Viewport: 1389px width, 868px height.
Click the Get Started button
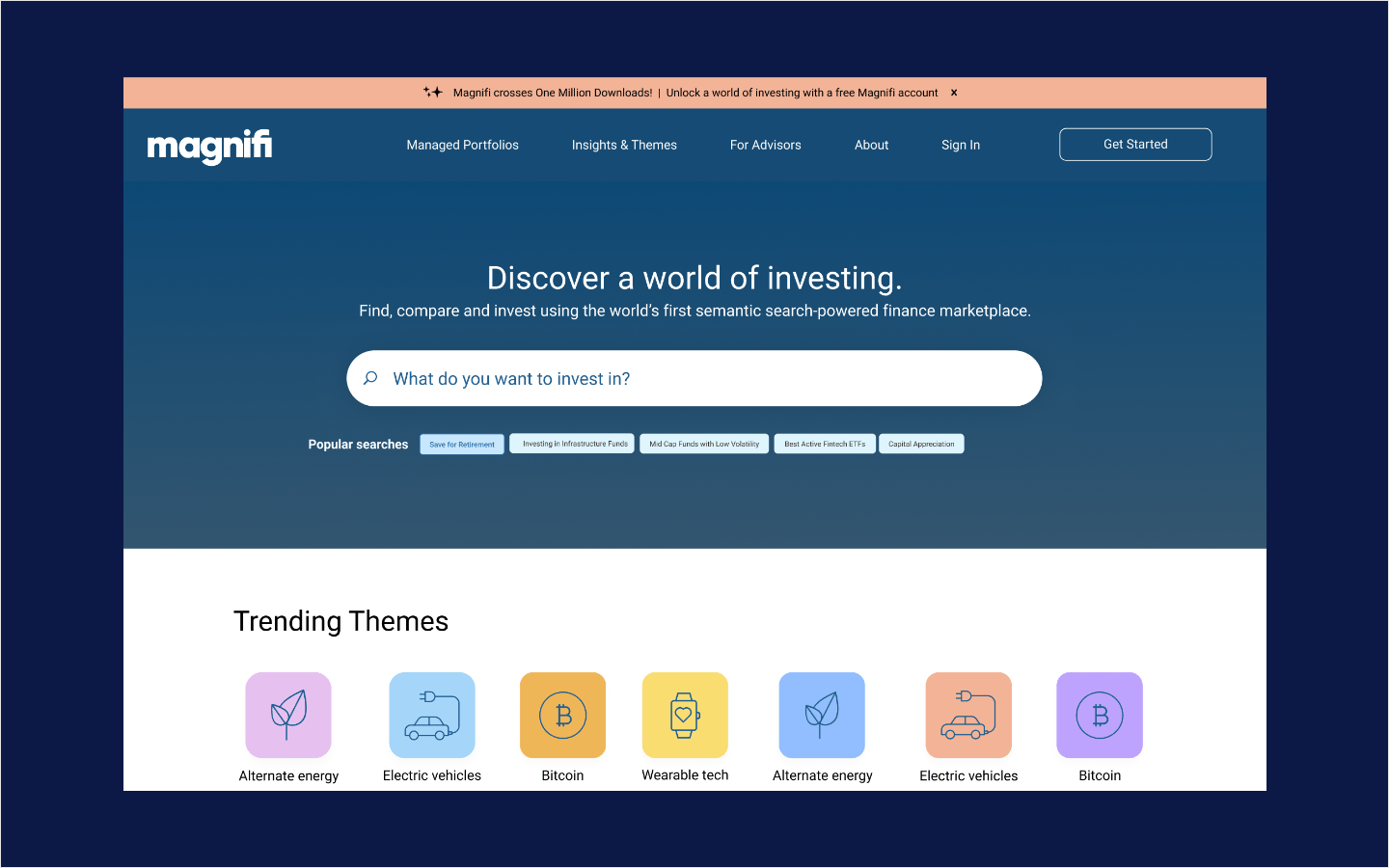point(1135,145)
